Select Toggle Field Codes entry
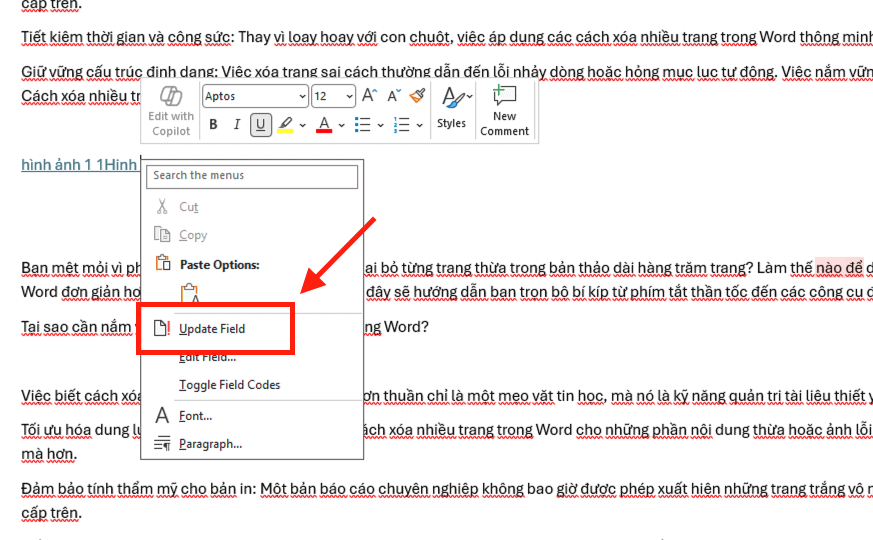 [229, 385]
